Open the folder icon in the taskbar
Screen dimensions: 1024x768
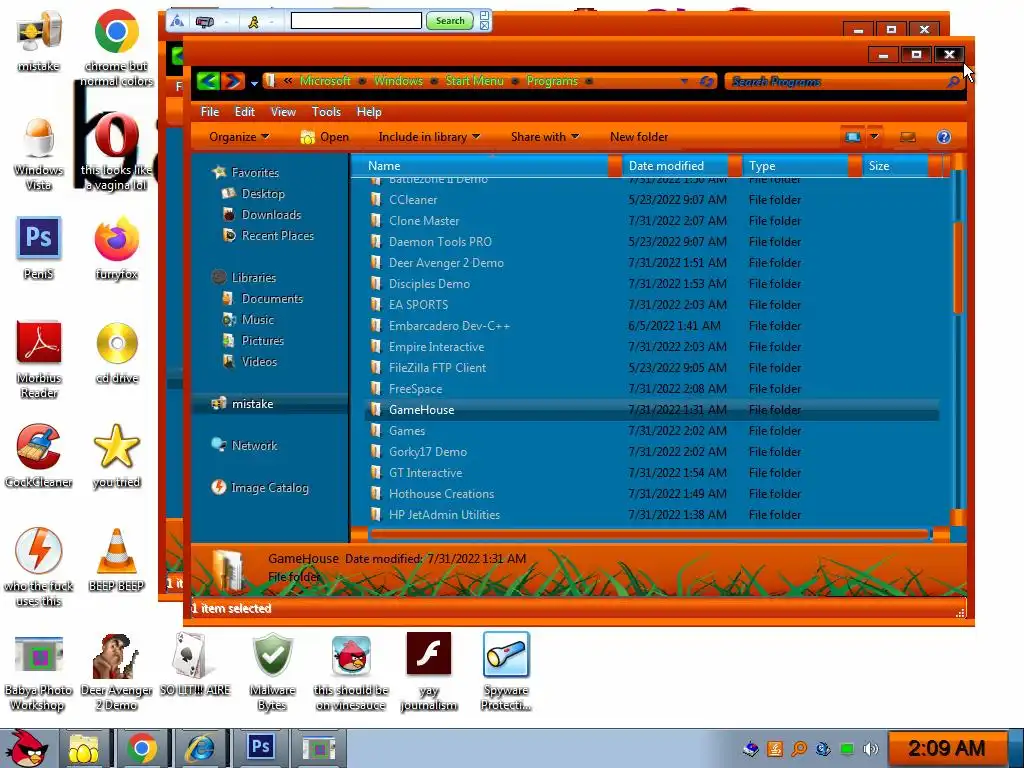[x=84, y=748]
